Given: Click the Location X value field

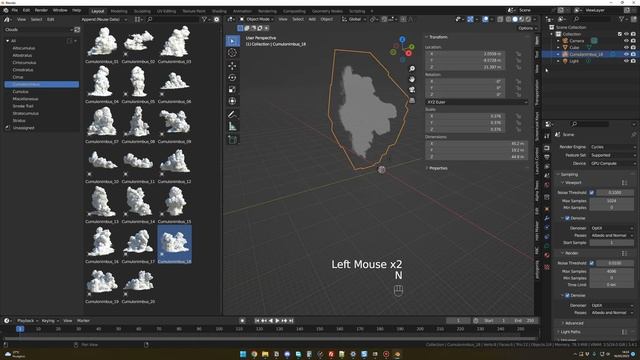Looking at the screenshot, I should [x=465, y=54].
